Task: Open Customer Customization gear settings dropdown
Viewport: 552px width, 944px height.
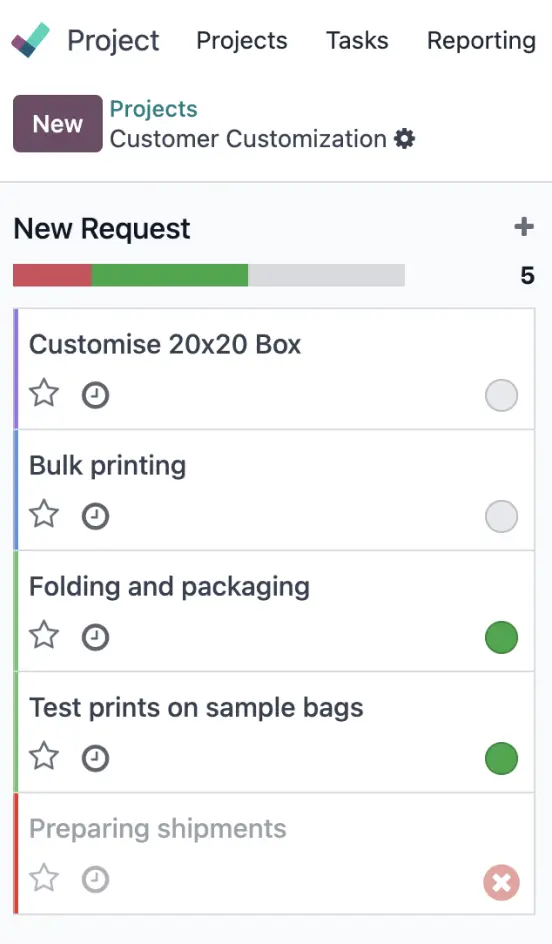Action: point(405,139)
